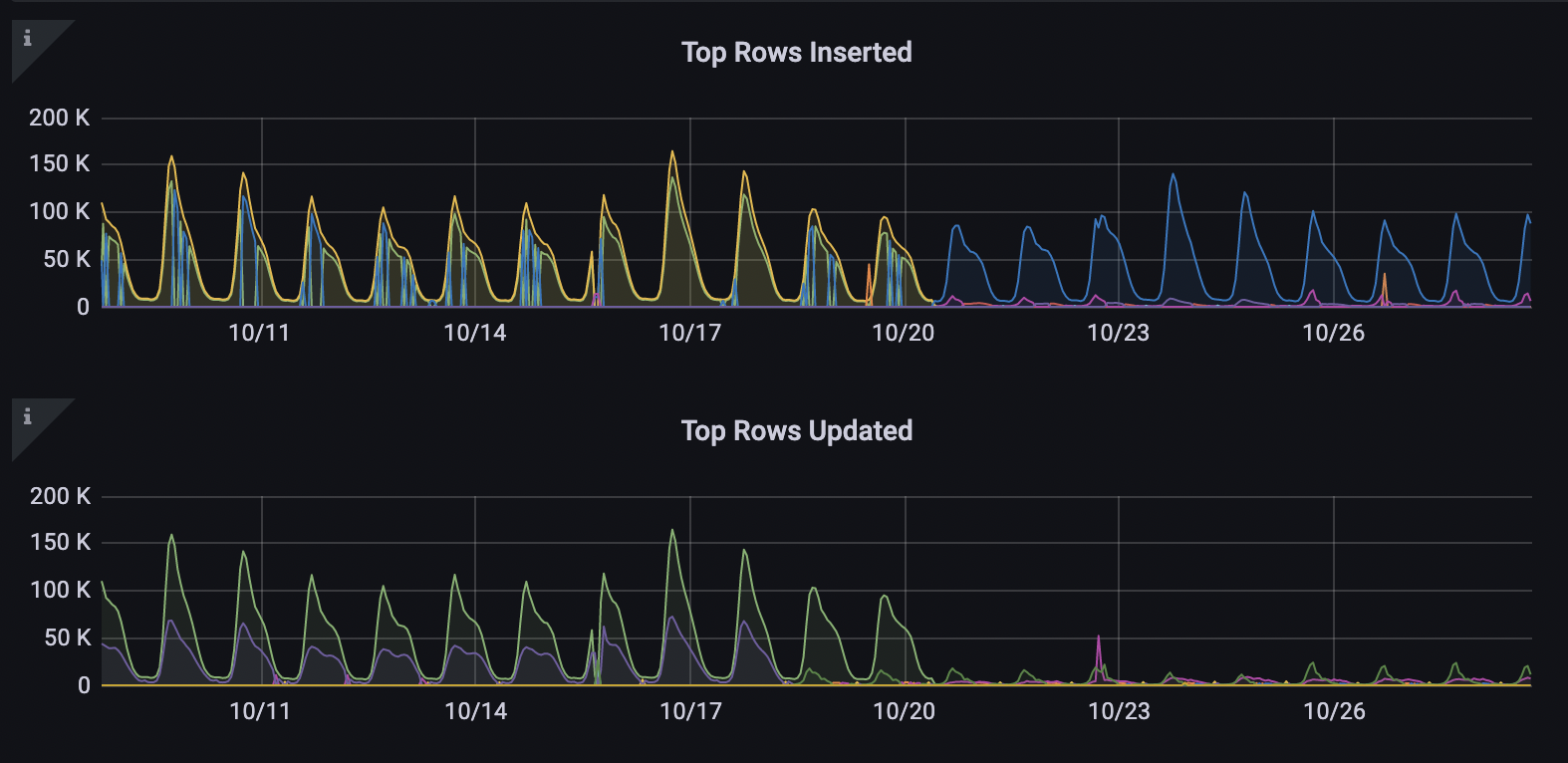Click tallest yellow peak before 10/17 in Inserted chart
Viewport: 1568px width, 763px height.
point(672,152)
